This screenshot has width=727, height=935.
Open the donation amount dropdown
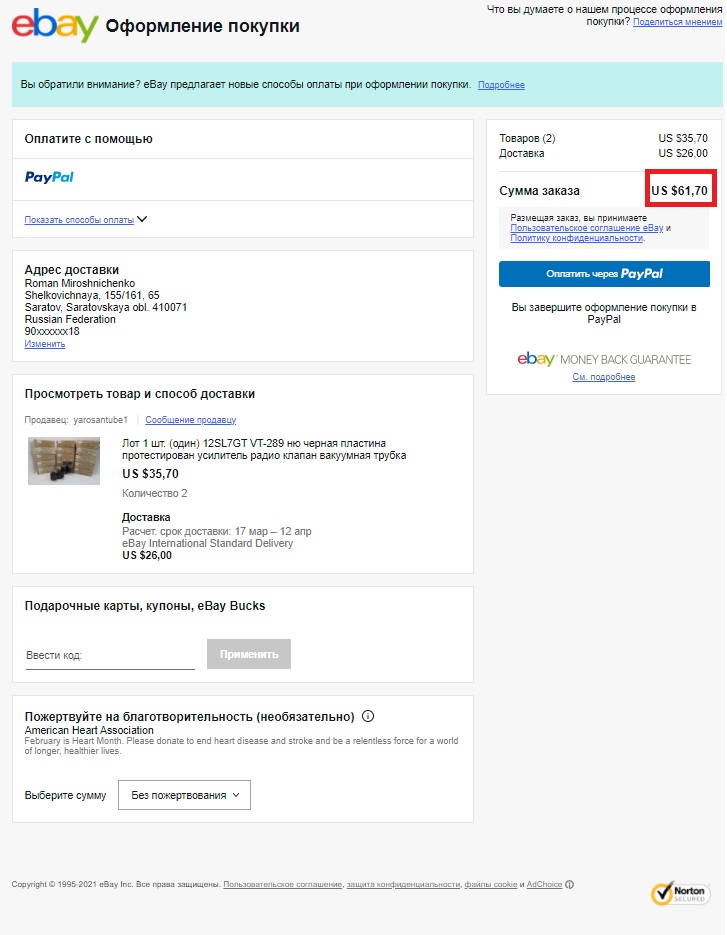185,795
